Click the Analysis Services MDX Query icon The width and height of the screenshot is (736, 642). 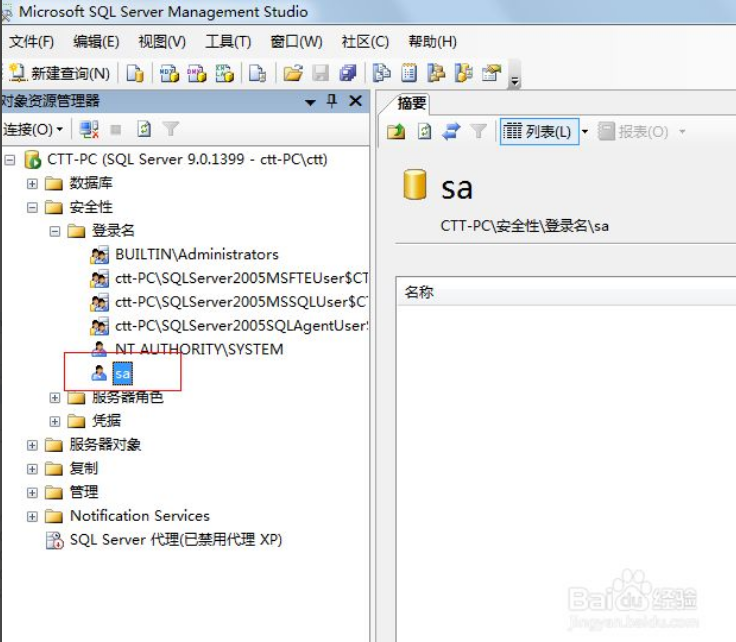point(169,73)
